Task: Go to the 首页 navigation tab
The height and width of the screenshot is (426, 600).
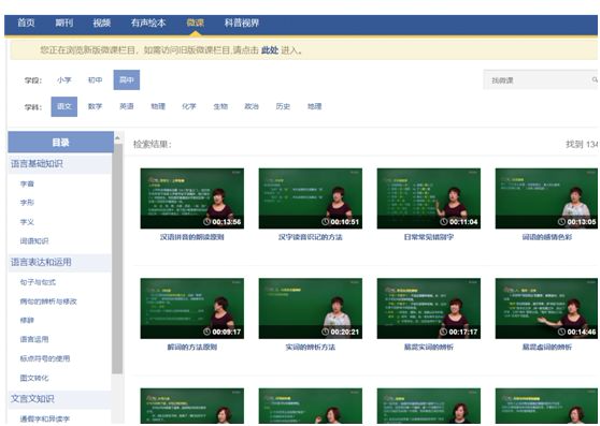Action: (x=26, y=21)
